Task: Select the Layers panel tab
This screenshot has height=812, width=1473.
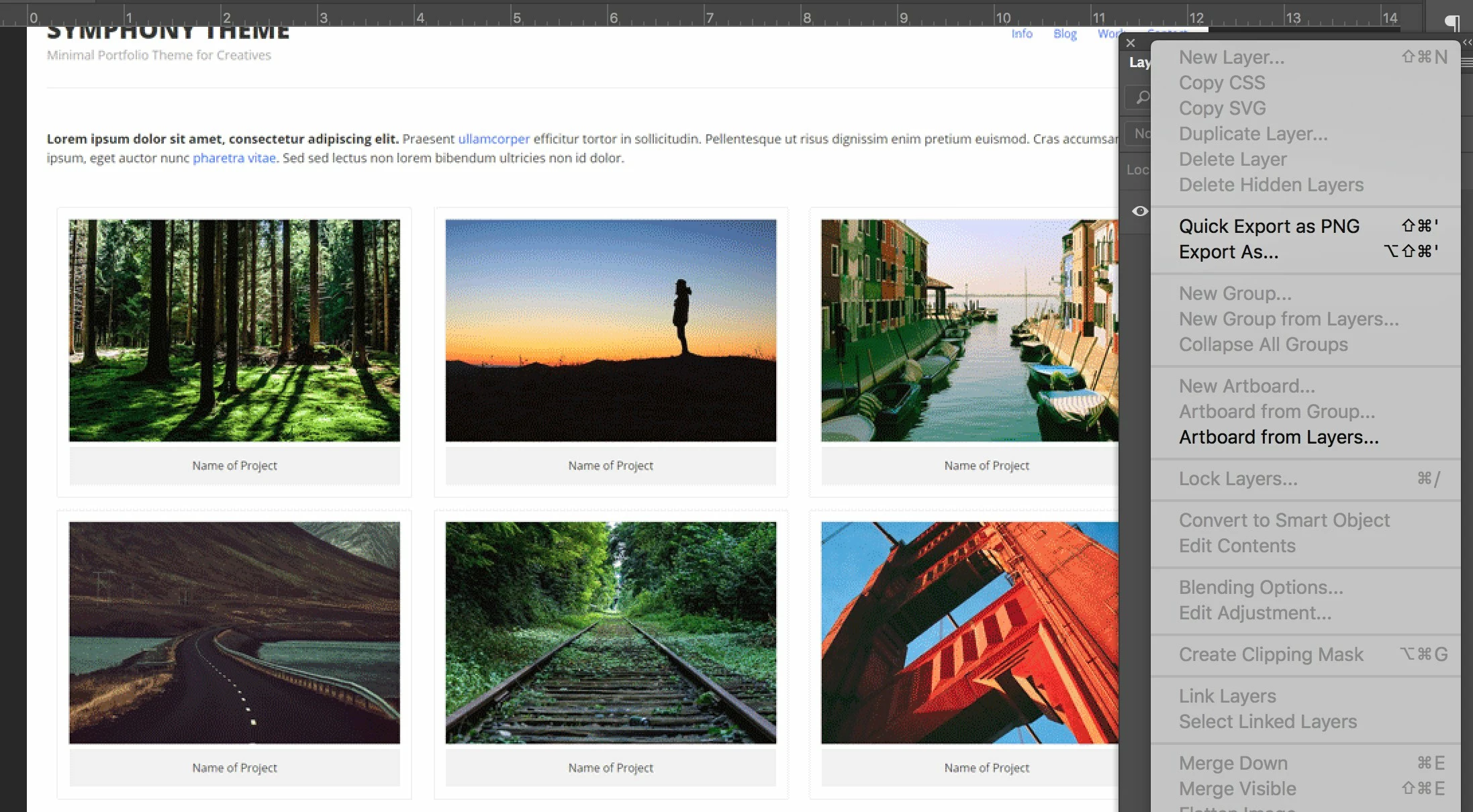Action: click(x=1139, y=62)
